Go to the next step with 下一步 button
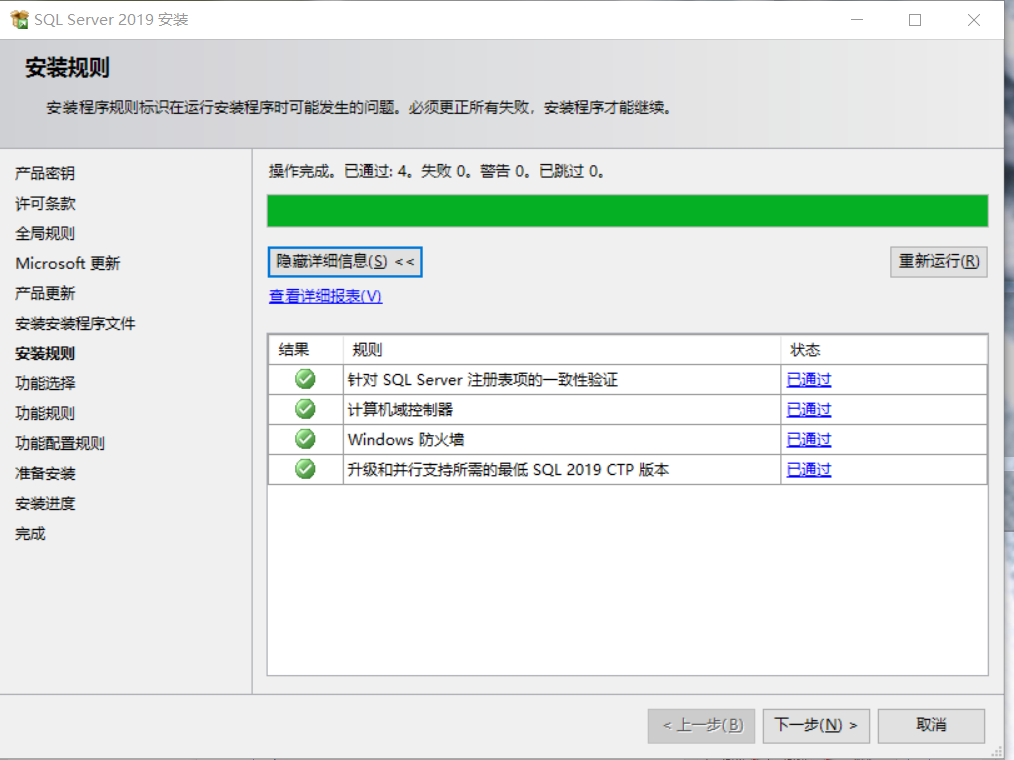This screenshot has width=1014, height=760. point(816,726)
